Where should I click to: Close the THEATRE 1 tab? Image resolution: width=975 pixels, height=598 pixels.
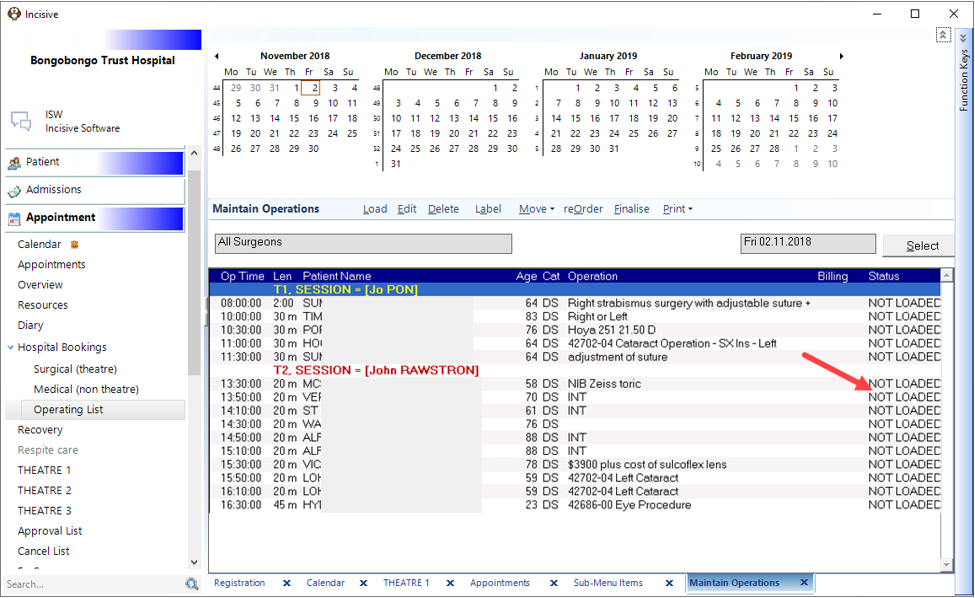click(450, 583)
